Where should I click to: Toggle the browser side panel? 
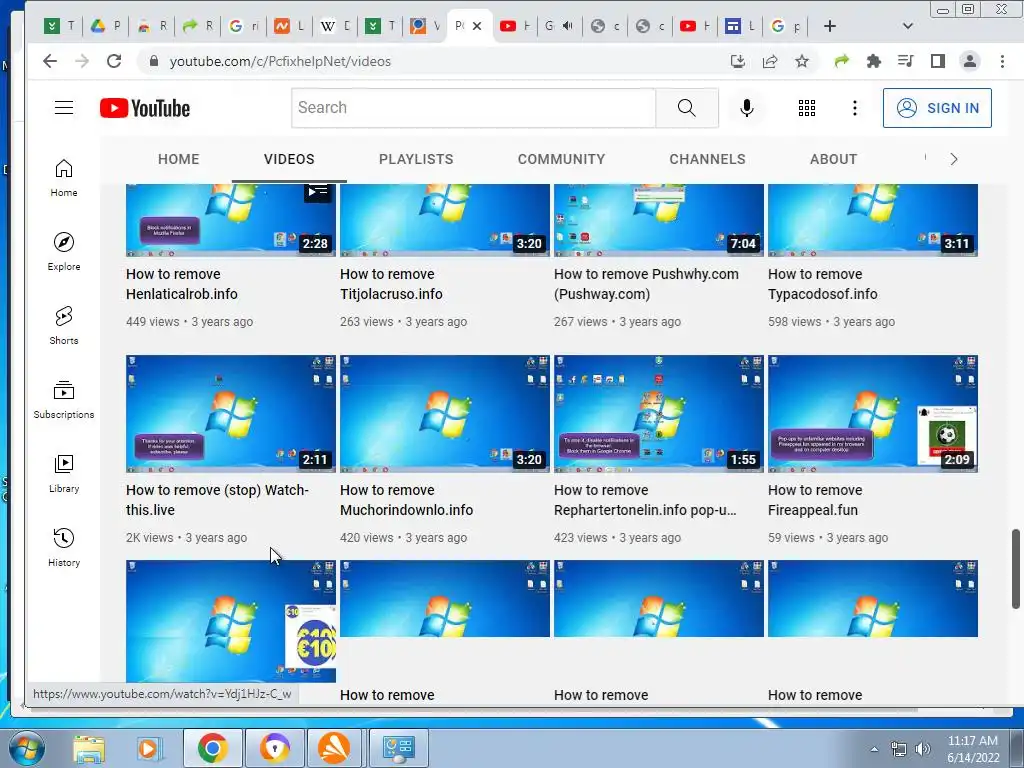(938, 61)
